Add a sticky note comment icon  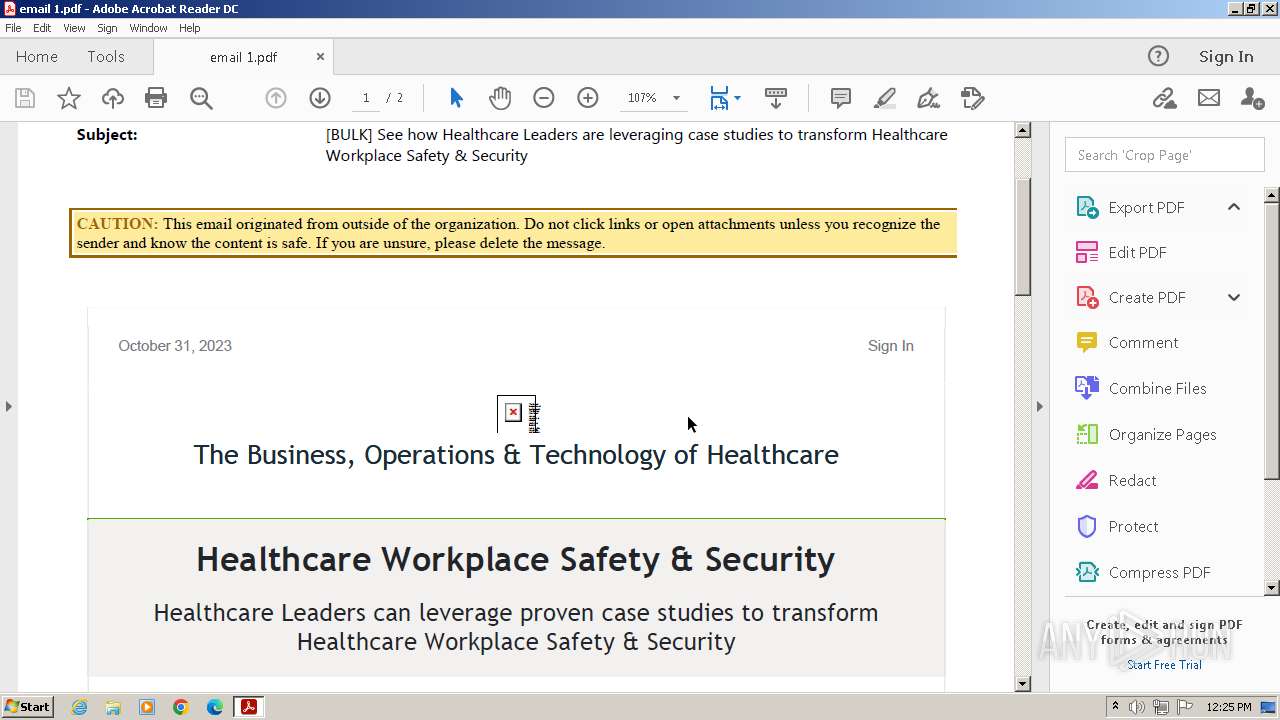click(841, 98)
